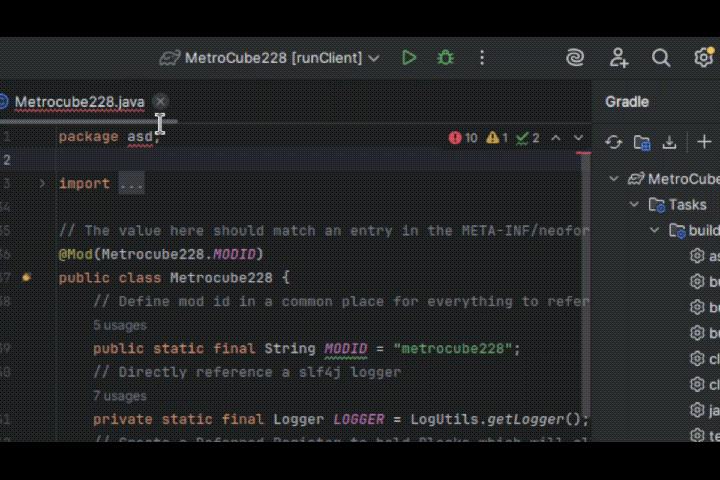Viewport: 720px width, 480px height.
Task: Collapse the Tasks folder in Gradle tree
Action: 634,205
